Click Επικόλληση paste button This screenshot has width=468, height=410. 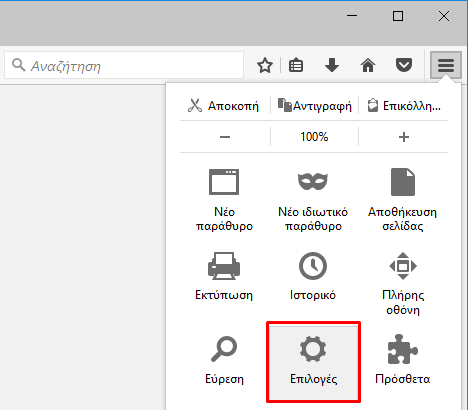pyautogui.click(x=404, y=106)
